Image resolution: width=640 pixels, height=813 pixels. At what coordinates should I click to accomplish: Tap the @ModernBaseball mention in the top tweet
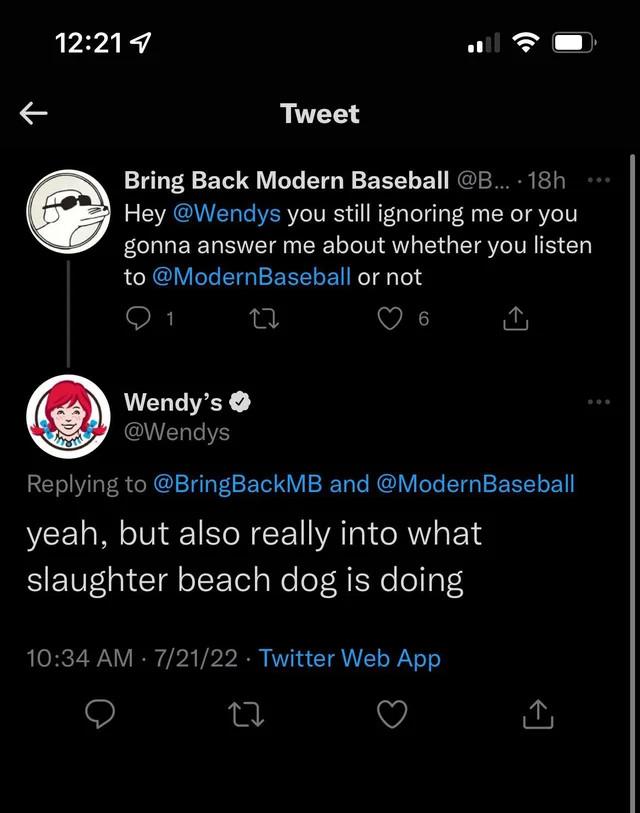(x=251, y=277)
